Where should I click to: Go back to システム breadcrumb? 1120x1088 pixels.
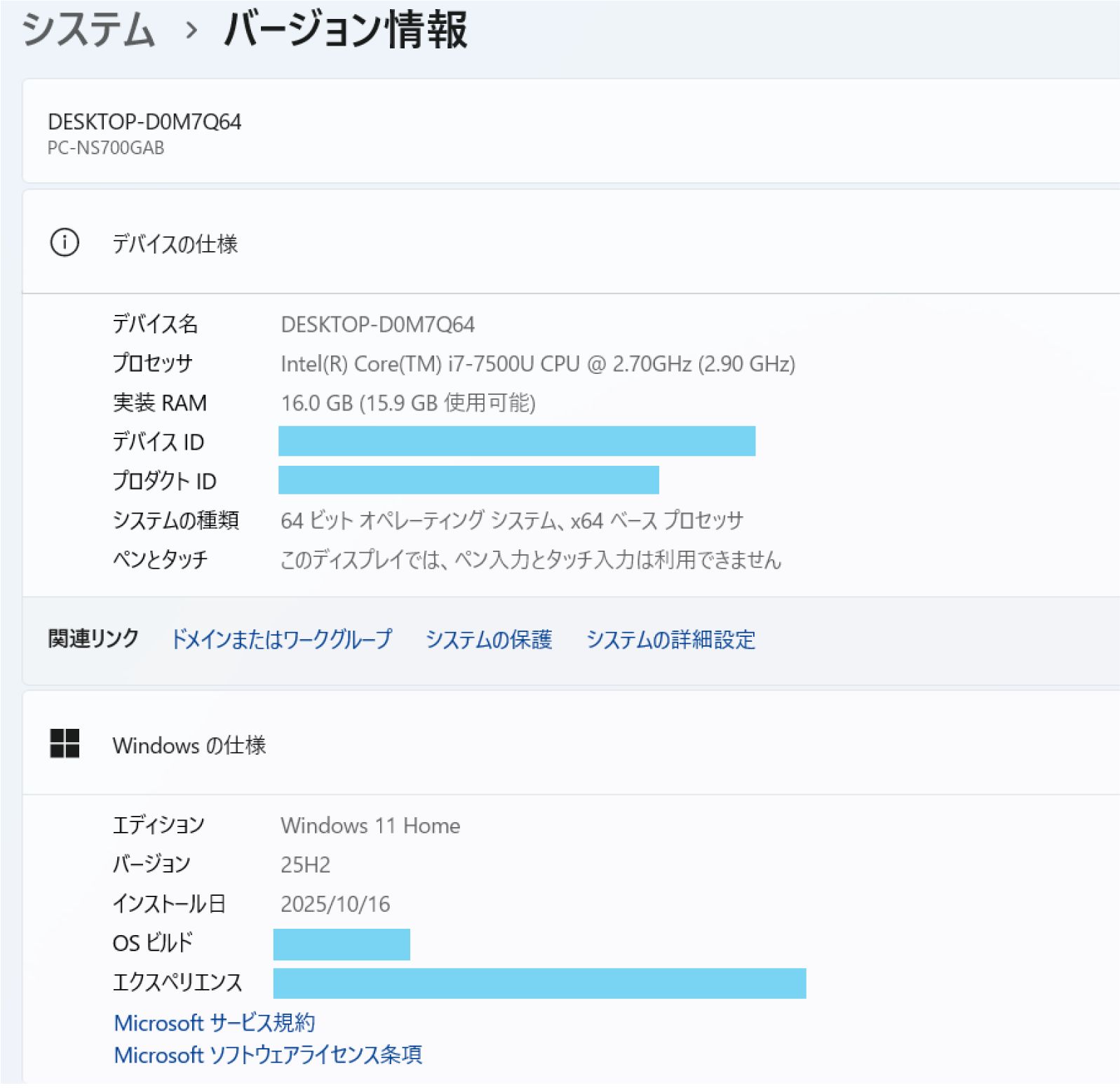88,30
